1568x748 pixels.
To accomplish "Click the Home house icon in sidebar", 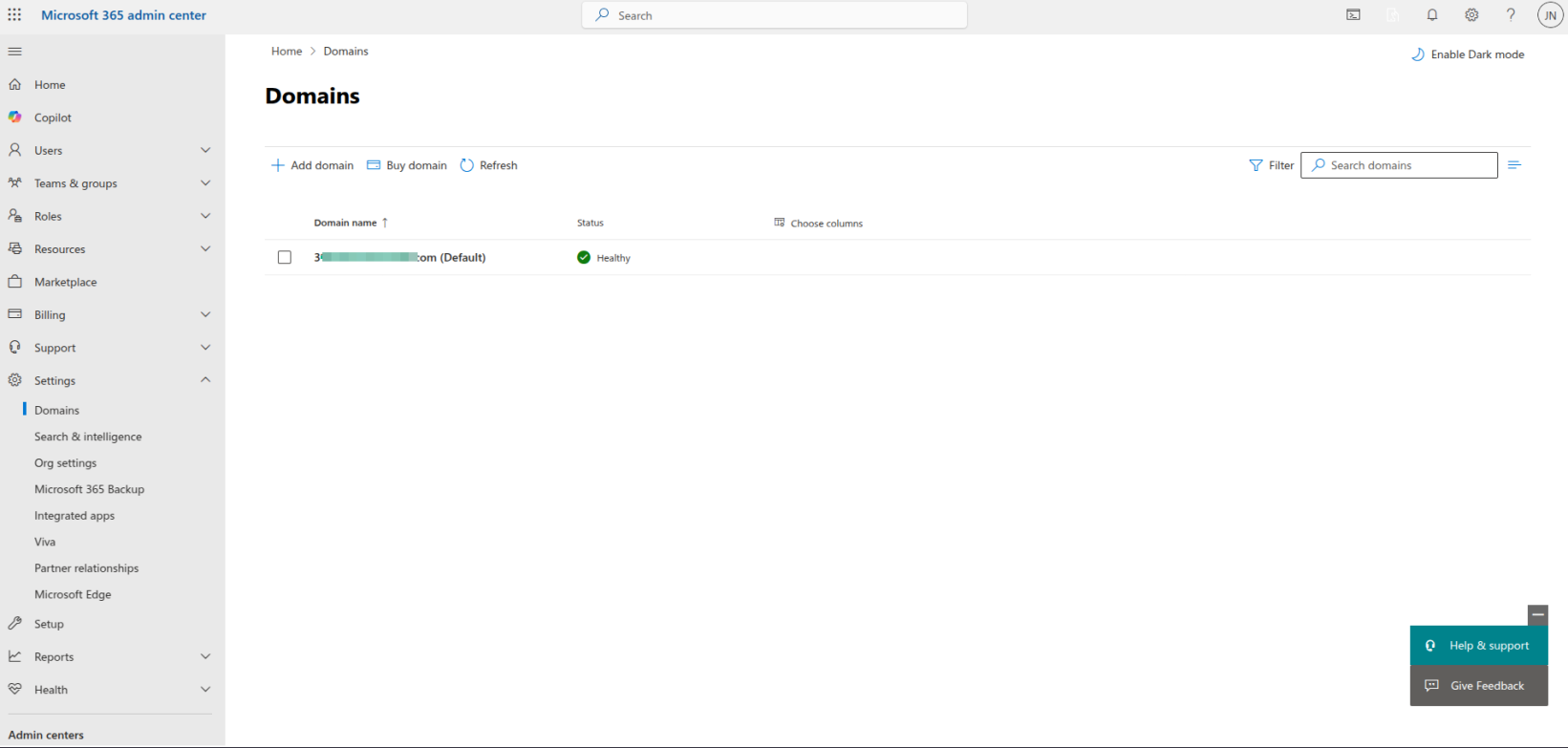I will pyautogui.click(x=14, y=84).
